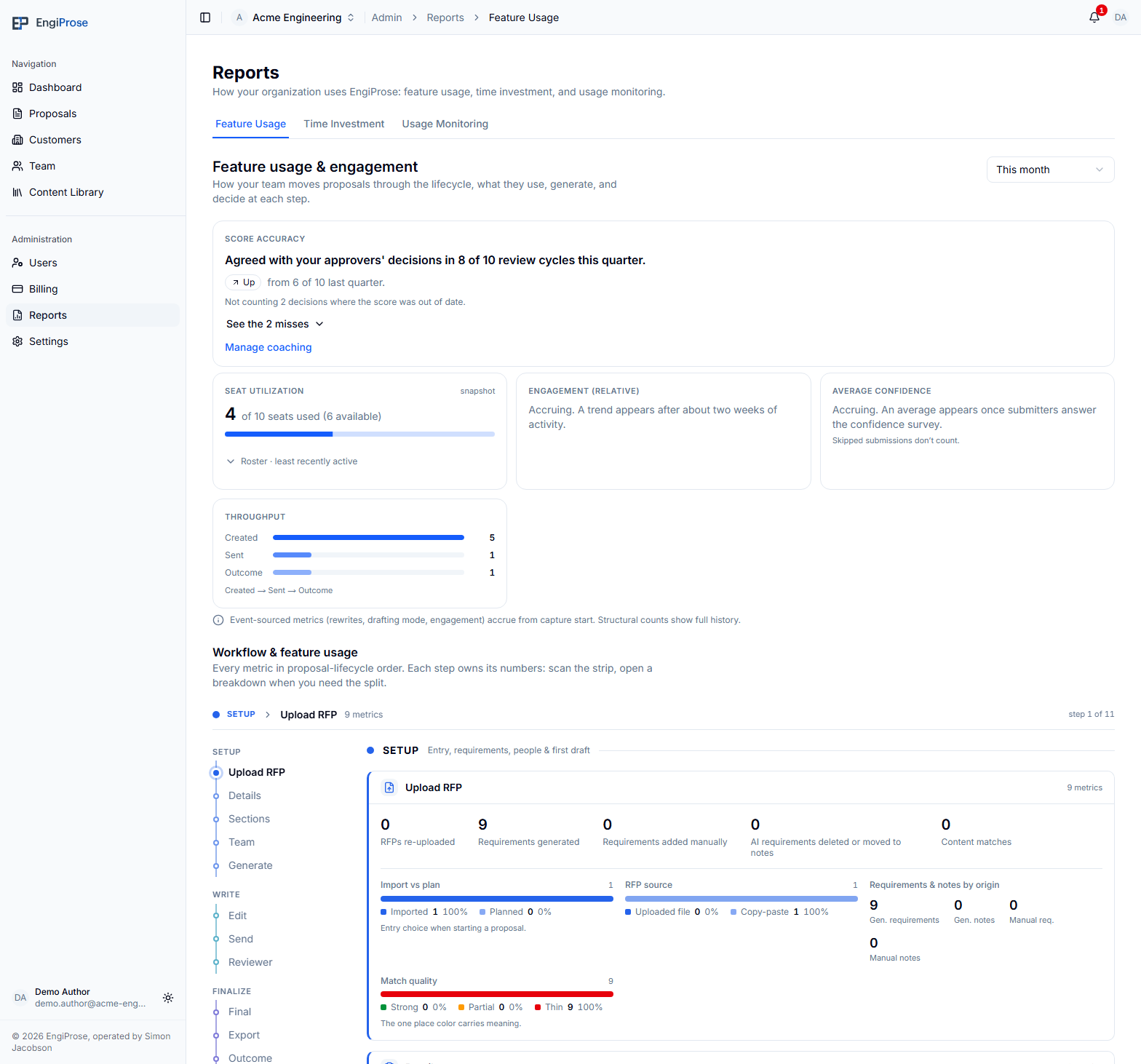Select Reports in the sidebar
This screenshot has width=1141, height=1064.
click(x=92, y=315)
